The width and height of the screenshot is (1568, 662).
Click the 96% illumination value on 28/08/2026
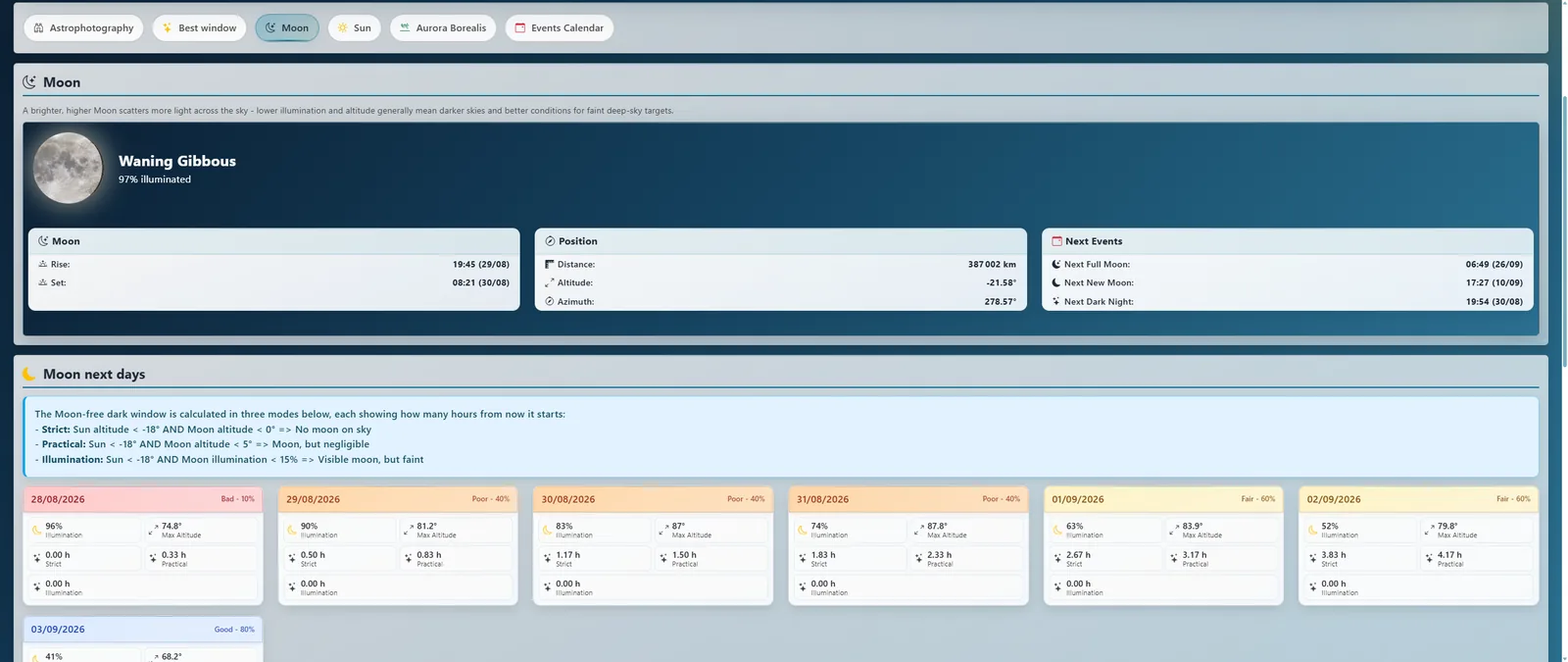(x=54, y=526)
